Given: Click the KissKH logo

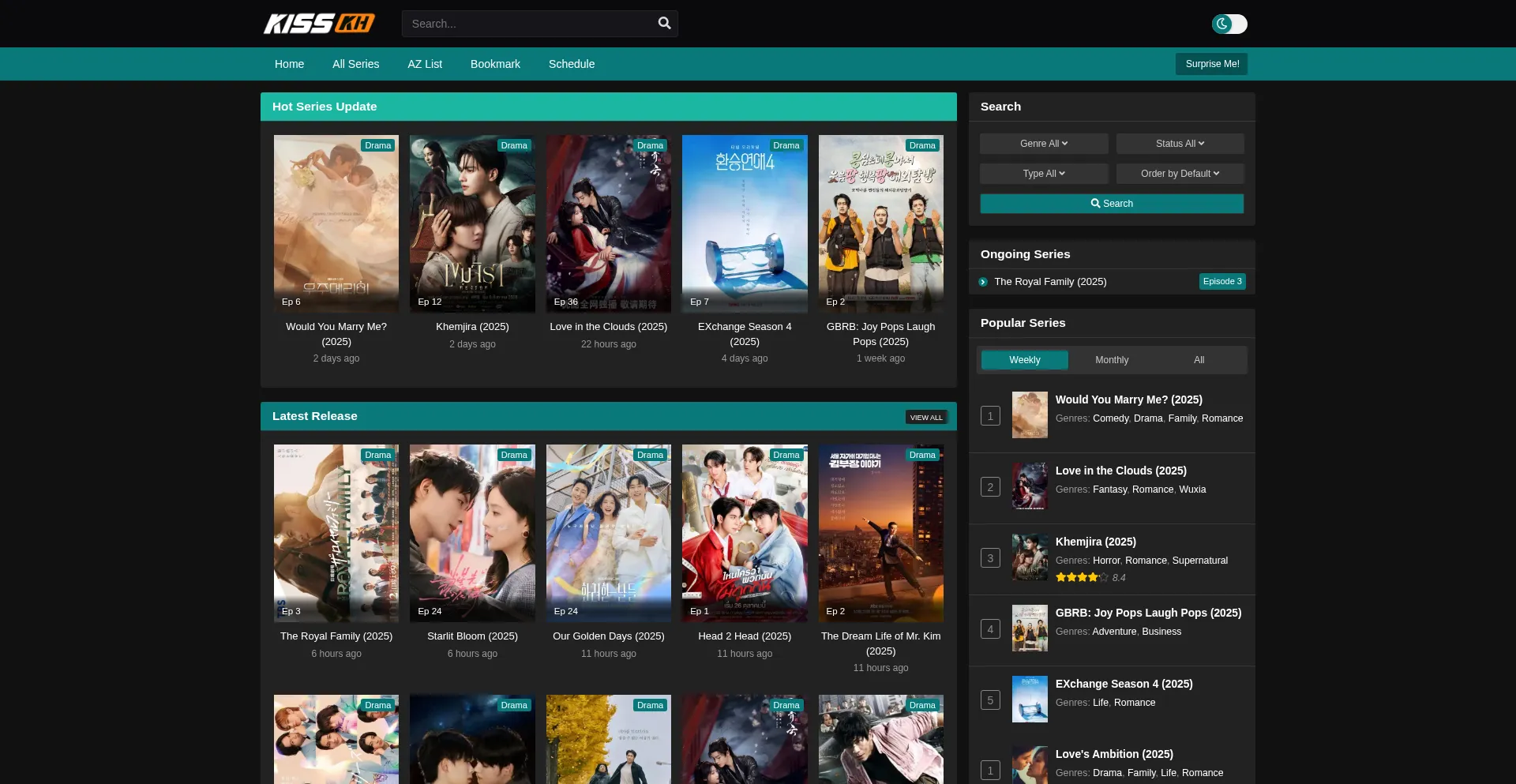Looking at the screenshot, I should pyautogui.click(x=319, y=24).
